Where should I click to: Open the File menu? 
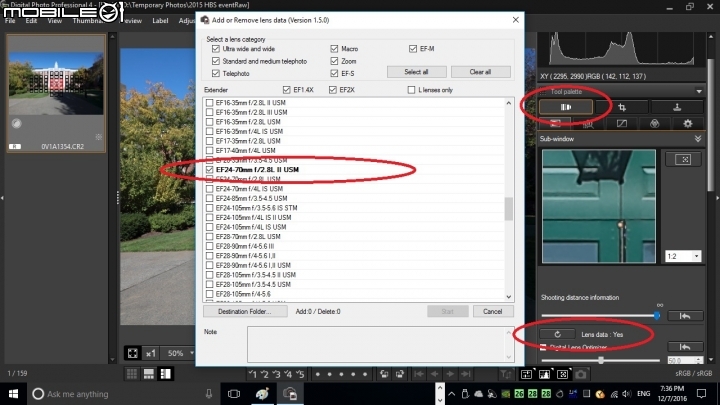[10, 21]
